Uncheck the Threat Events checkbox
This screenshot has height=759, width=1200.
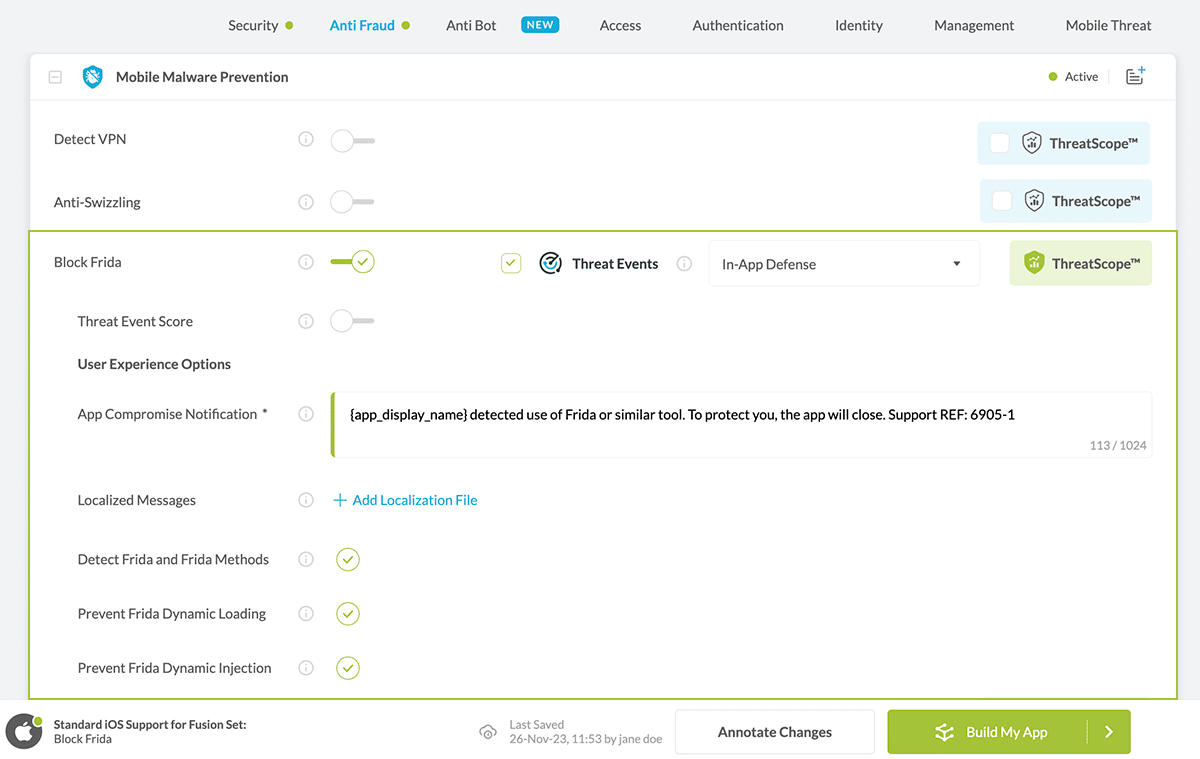click(511, 264)
